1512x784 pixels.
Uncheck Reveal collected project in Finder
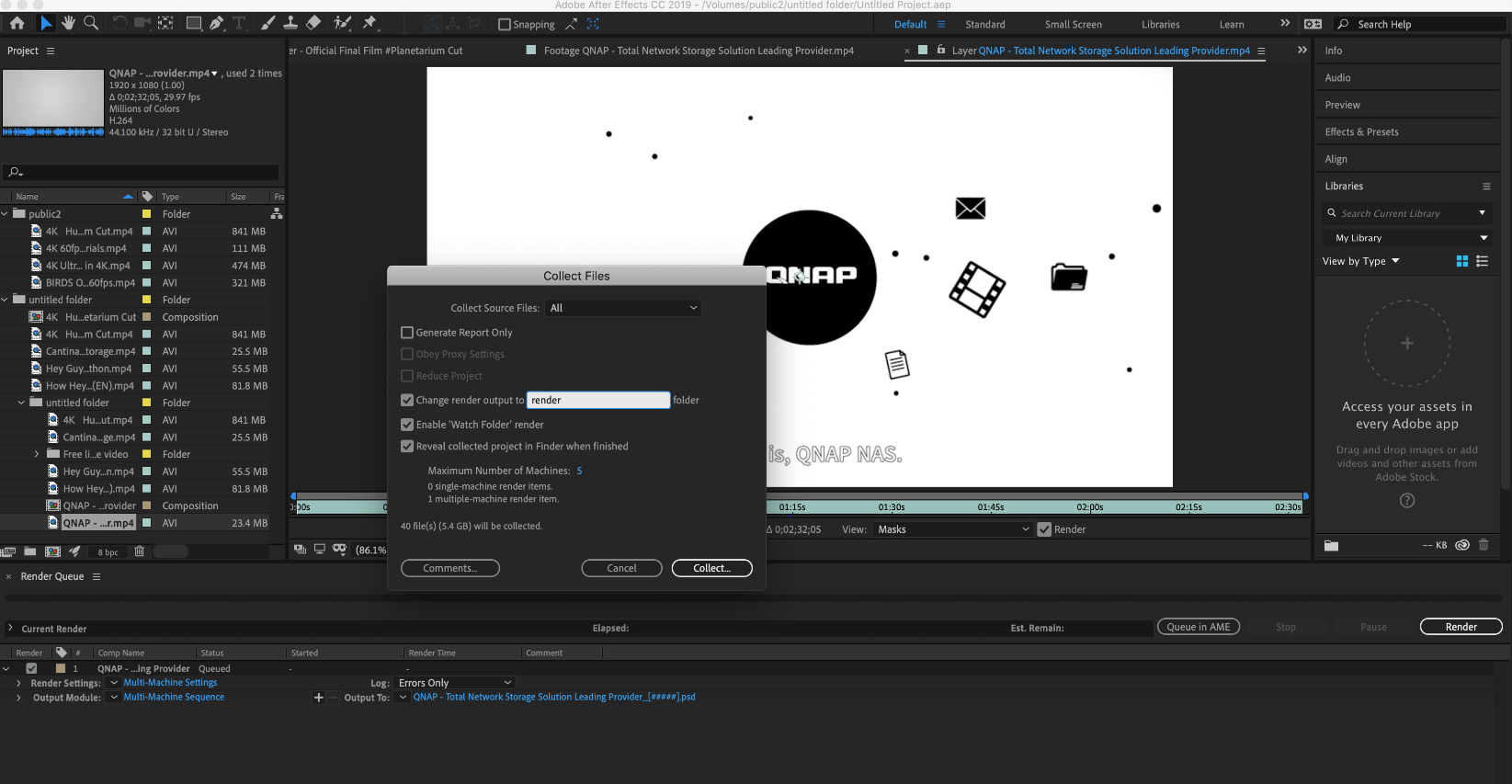pos(407,447)
